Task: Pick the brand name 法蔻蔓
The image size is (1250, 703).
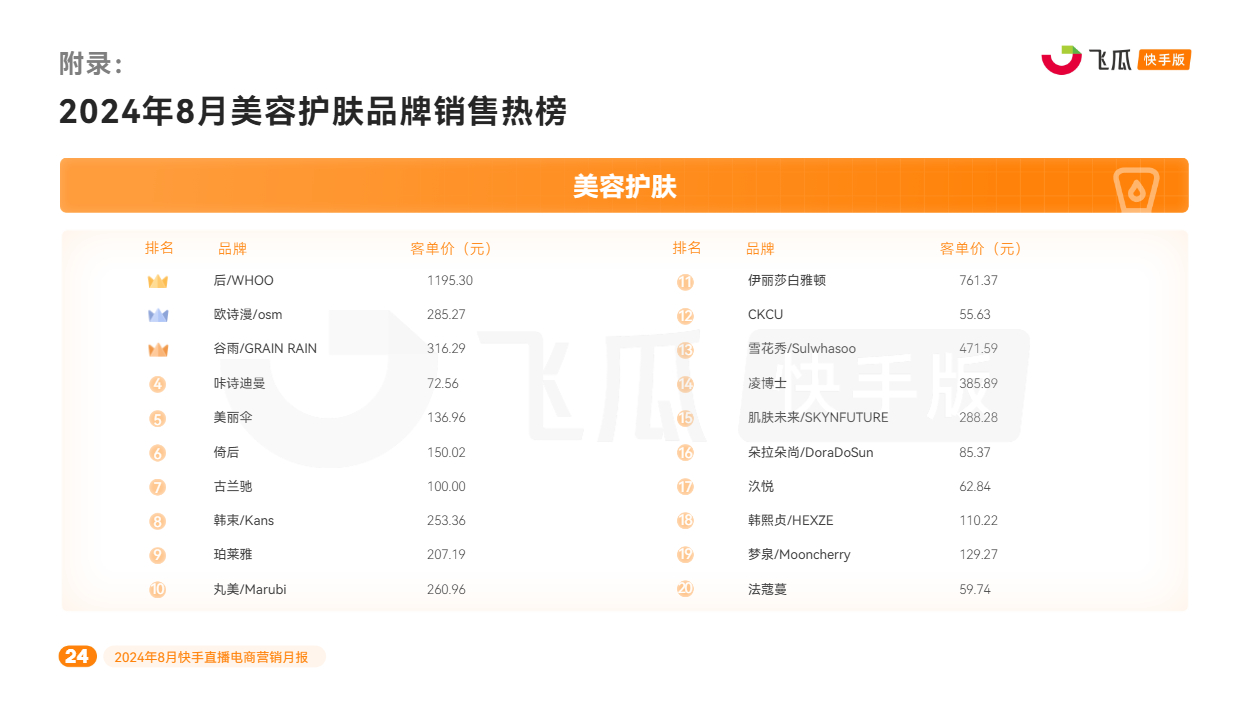Action: coord(768,589)
